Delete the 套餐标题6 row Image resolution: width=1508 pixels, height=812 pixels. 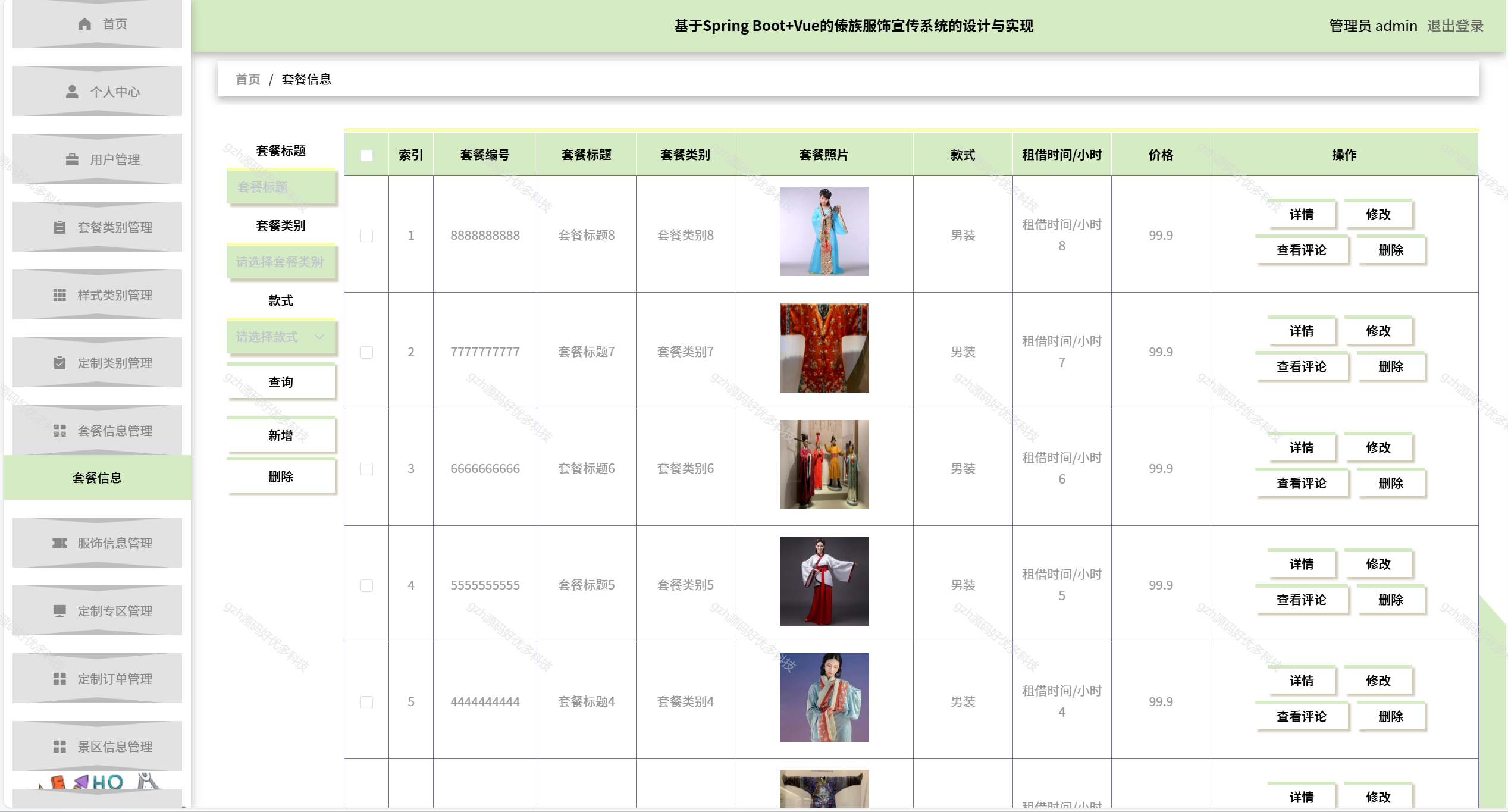pyautogui.click(x=1391, y=483)
